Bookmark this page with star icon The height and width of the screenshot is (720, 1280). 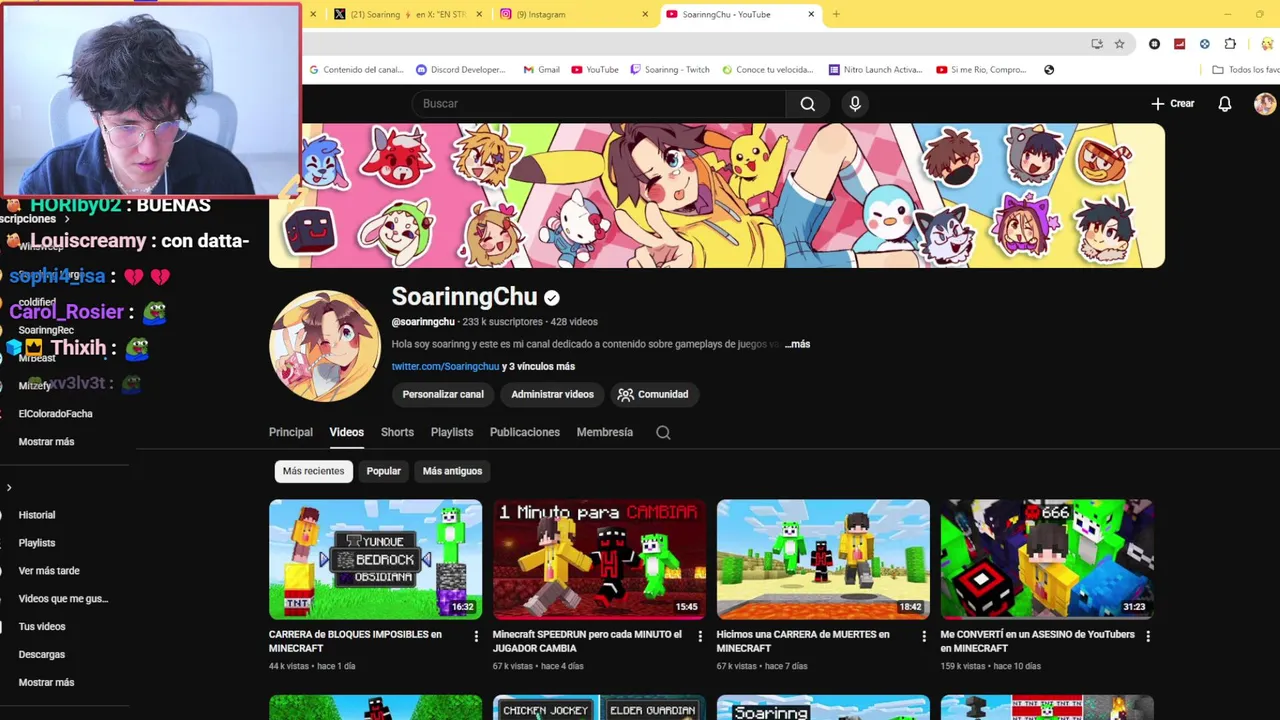pyautogui.click(x=1119, y=44)
